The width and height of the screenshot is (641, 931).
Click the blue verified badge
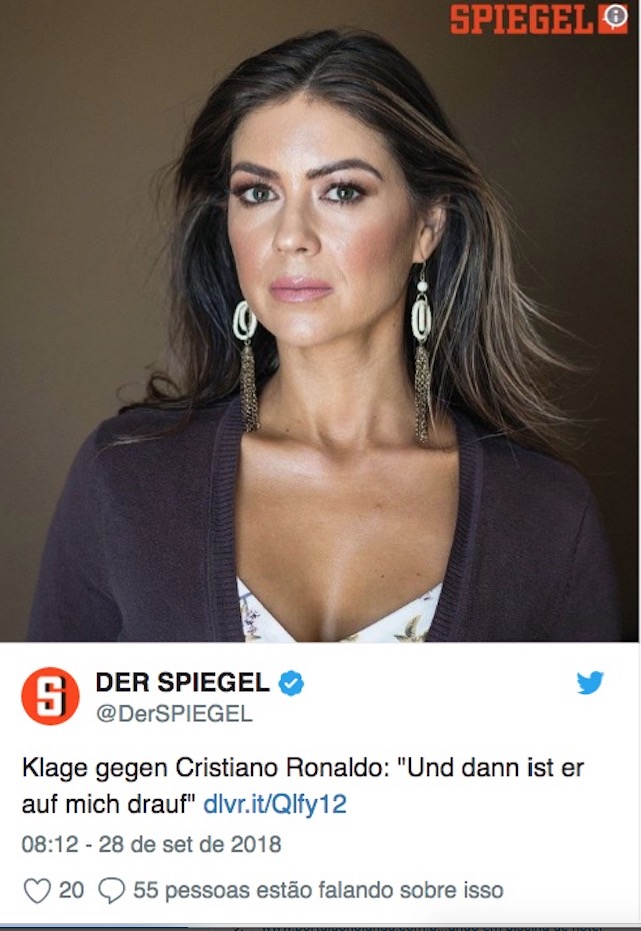click(x=291, y=683)
